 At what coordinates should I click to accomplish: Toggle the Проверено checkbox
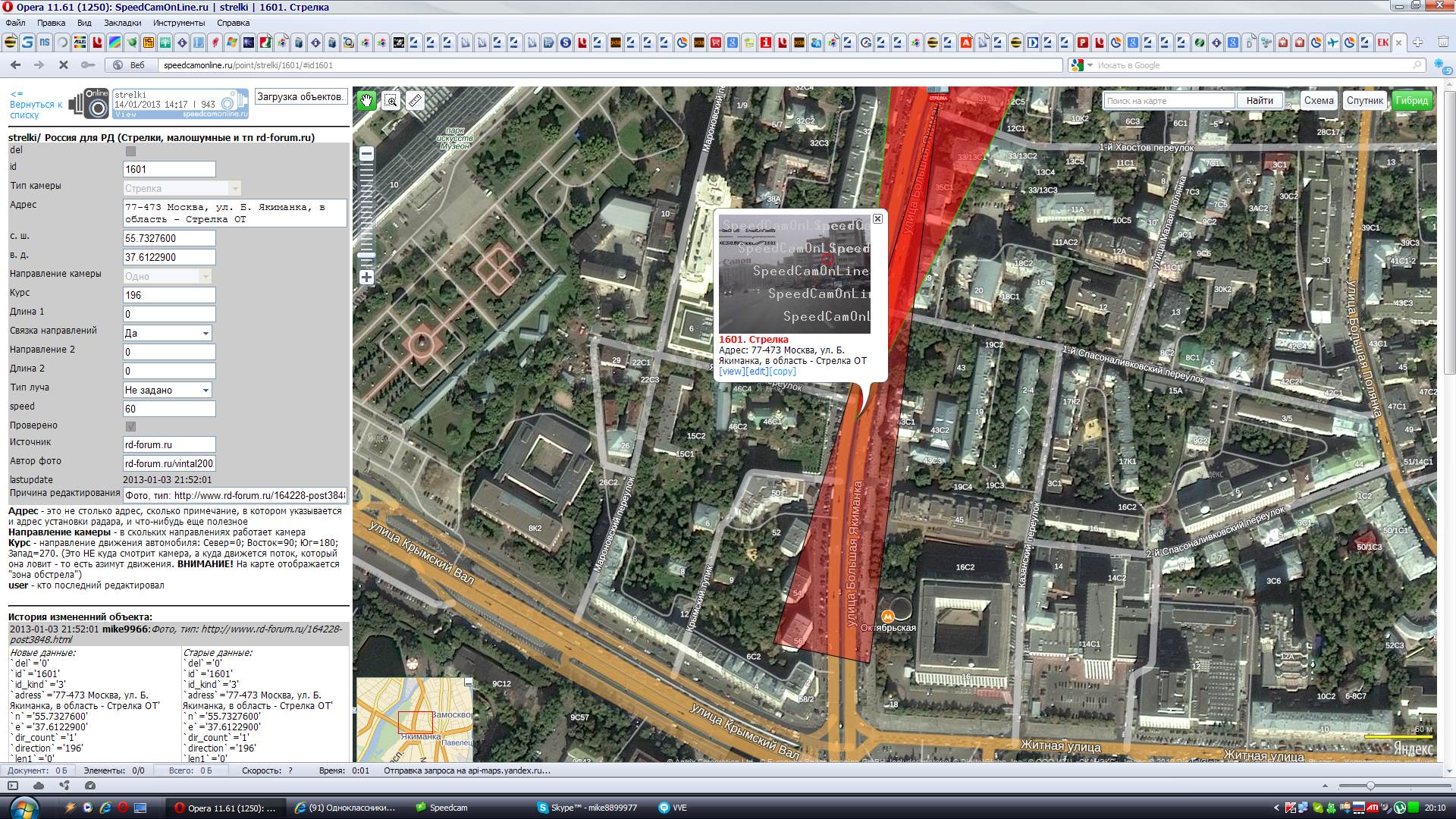click(x=130, y=426)
